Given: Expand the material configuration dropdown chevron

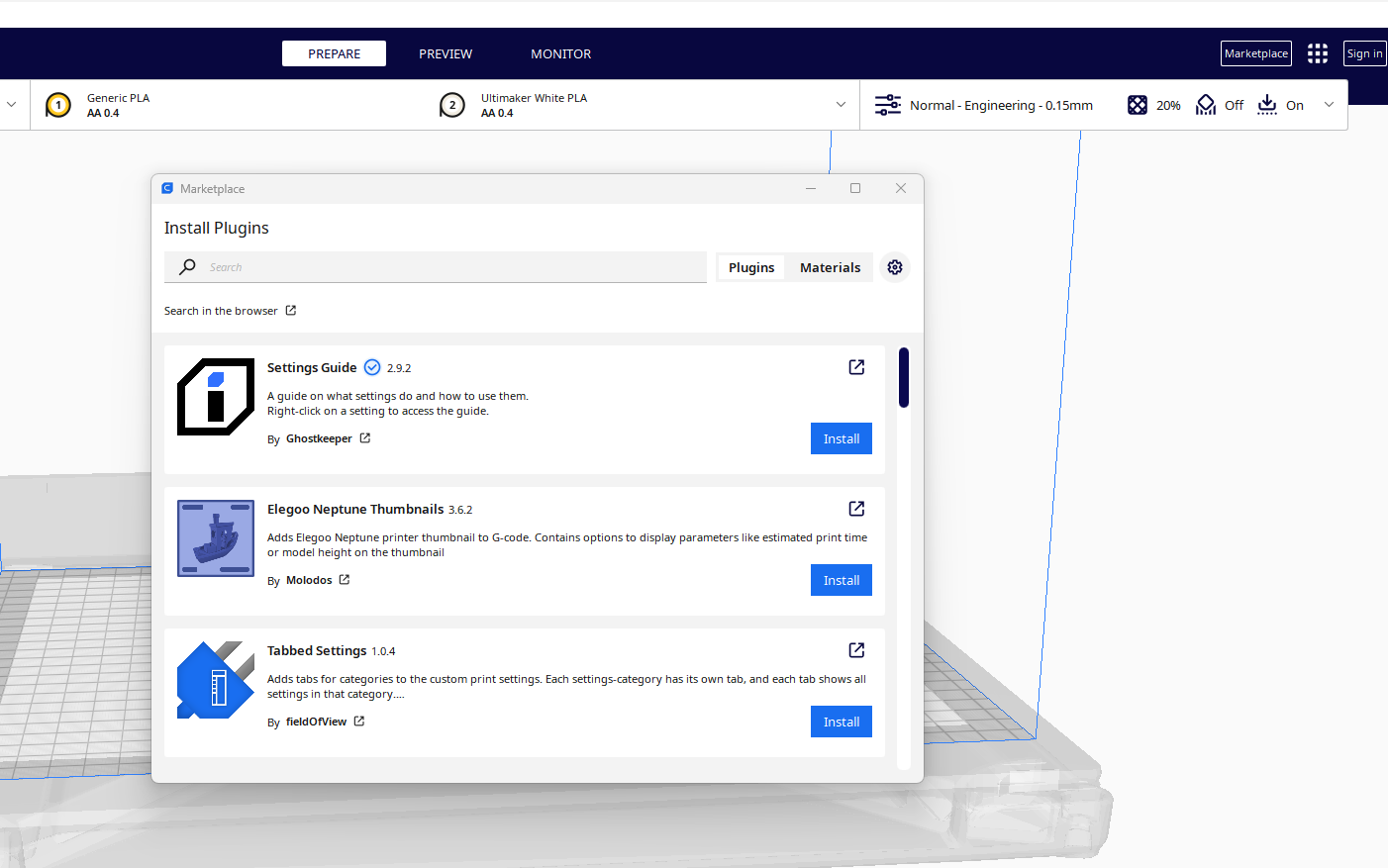Looking at the screenshot, I should coord(841,105).
